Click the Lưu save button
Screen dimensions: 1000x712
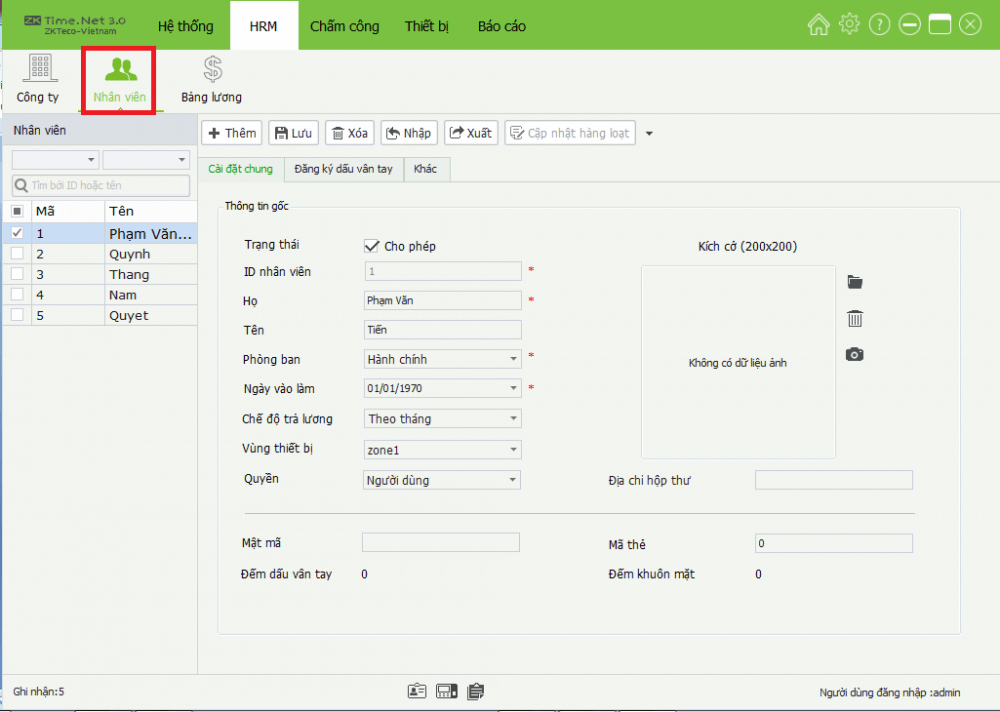click(x=293, y=133)
